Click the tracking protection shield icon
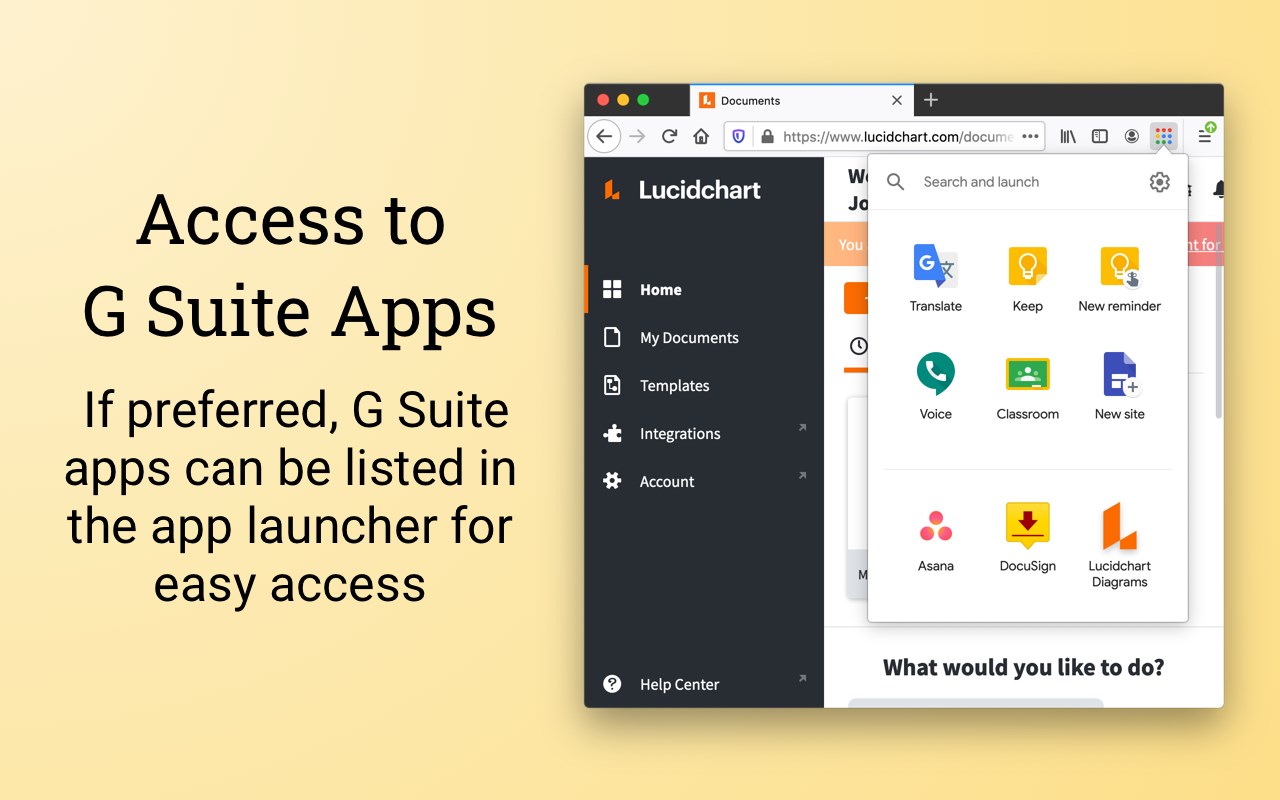The image size is (1280, 800). 739,136
